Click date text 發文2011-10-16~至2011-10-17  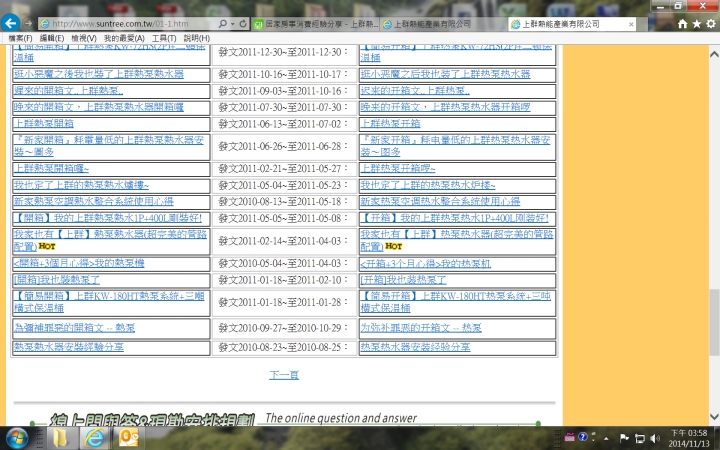coord(283,74)
